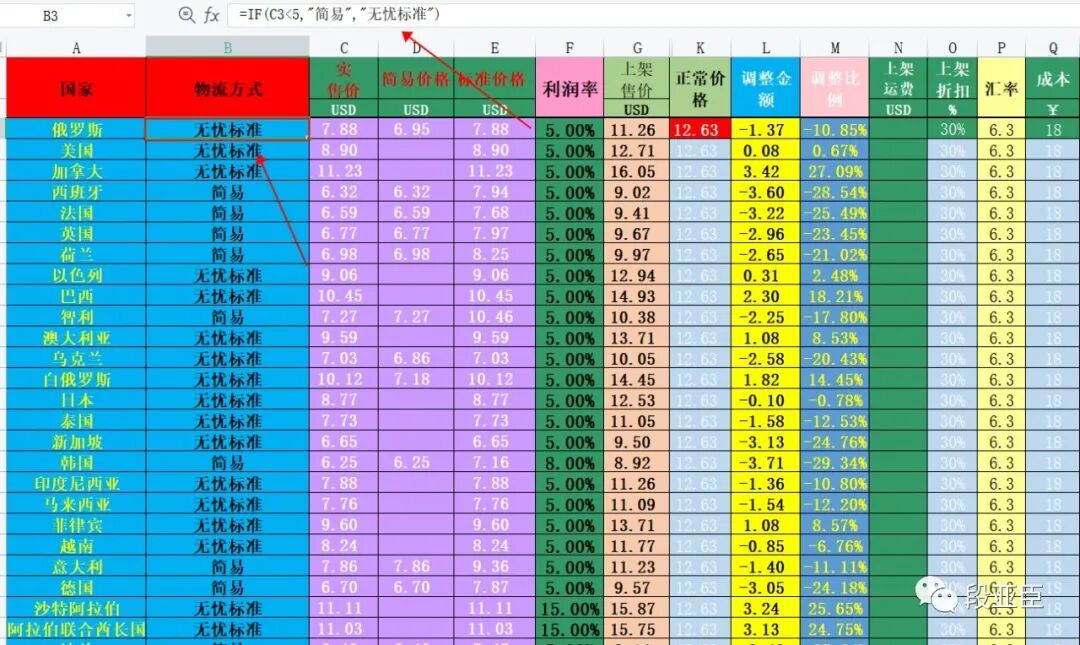
Task: Select the 物流方式 header cell
Action: pyautogui.click(x=225, y=88)
